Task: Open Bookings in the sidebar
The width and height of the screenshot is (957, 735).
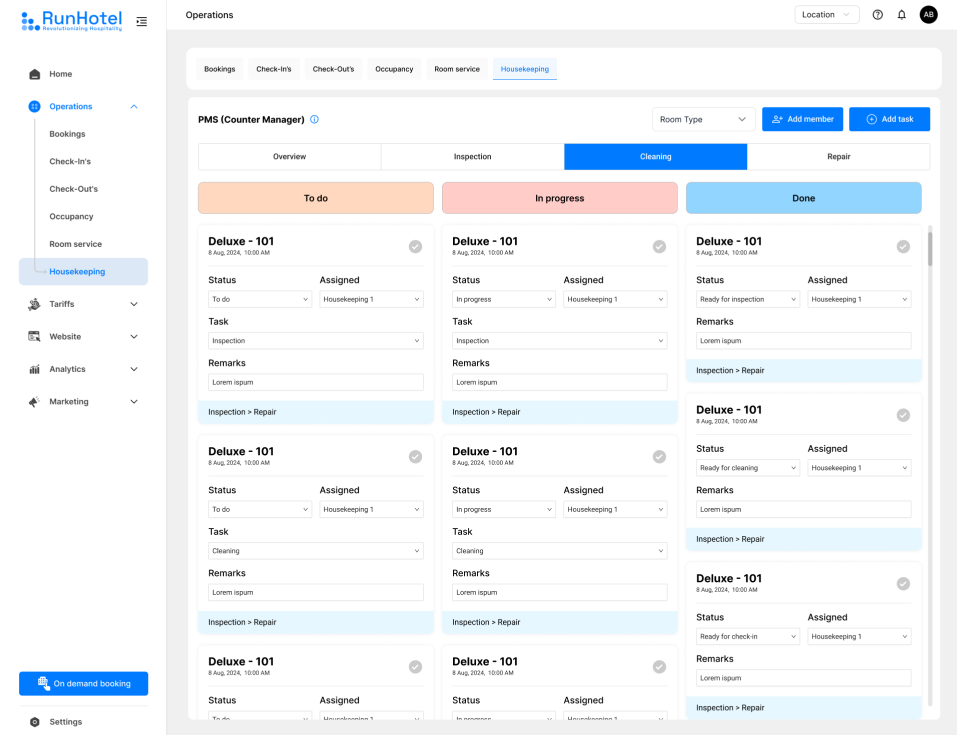Action: [67, 134]
